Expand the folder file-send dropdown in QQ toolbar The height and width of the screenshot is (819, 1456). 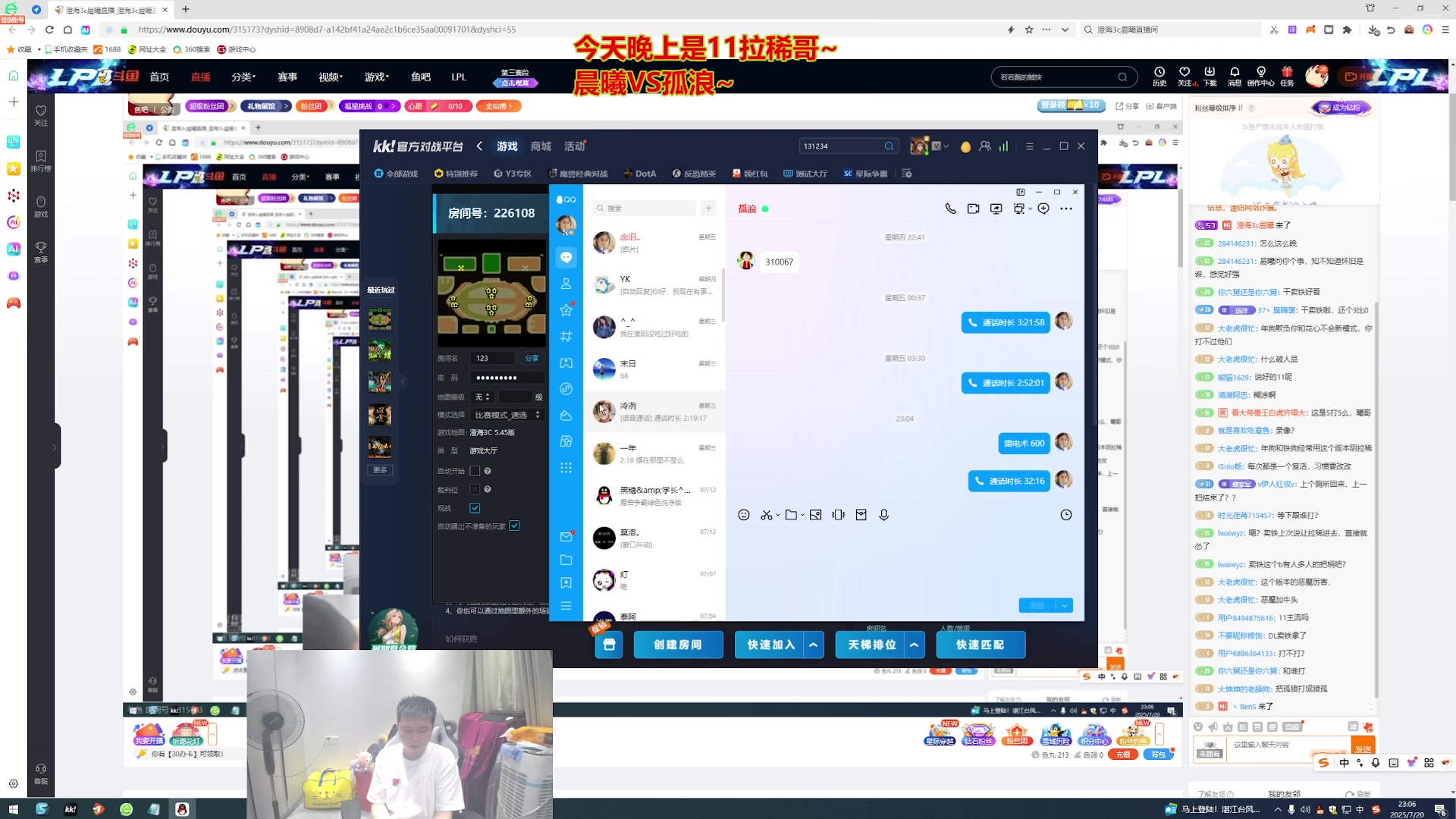click(802, 515)
